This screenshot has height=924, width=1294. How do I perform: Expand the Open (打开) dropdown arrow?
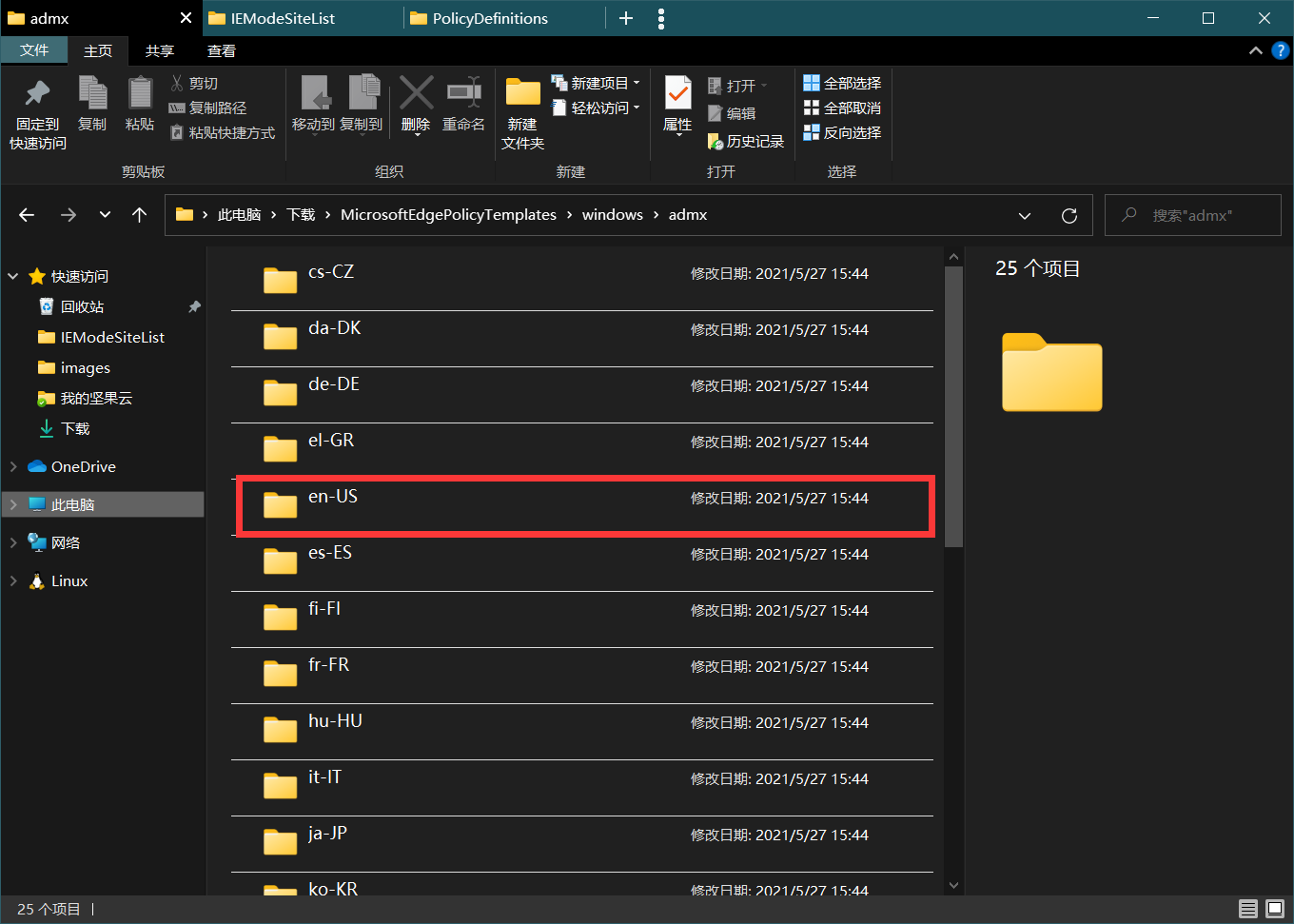click(x=764, y=86)
